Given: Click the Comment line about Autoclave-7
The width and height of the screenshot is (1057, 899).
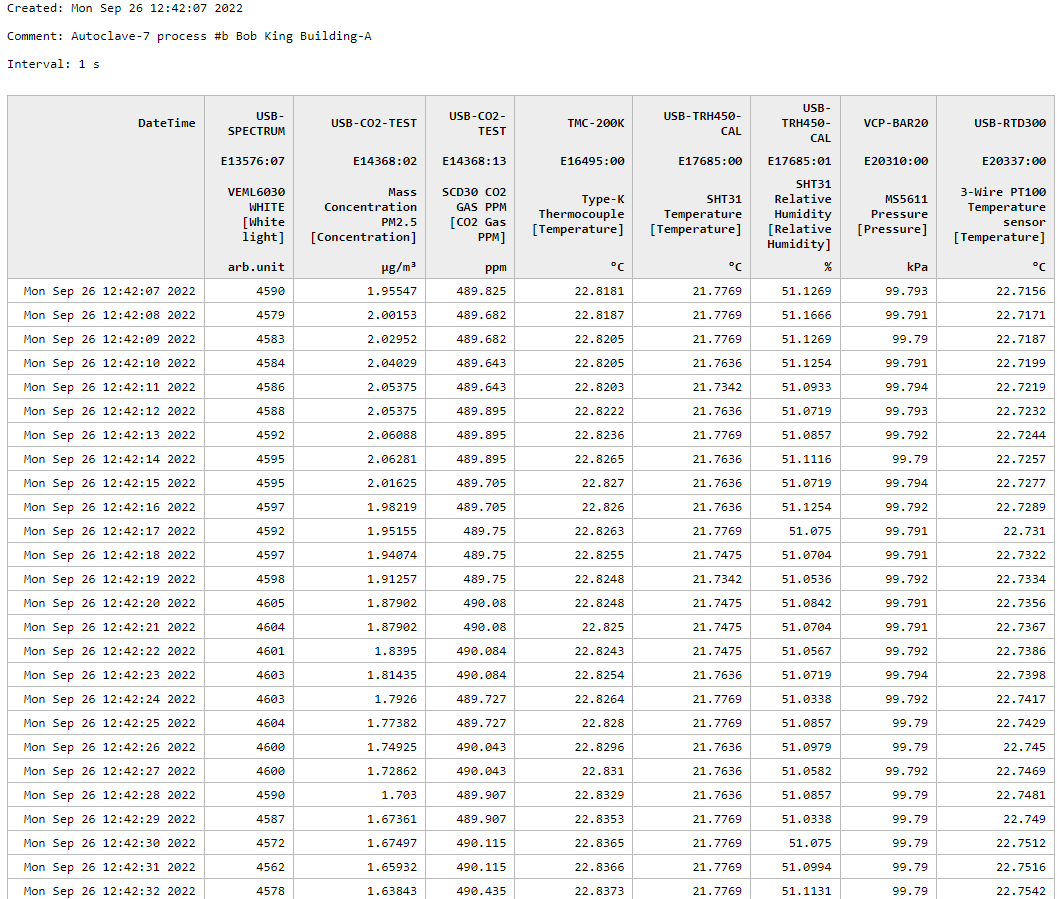Looking at the screenshot, I should click(x=190, y=36).
